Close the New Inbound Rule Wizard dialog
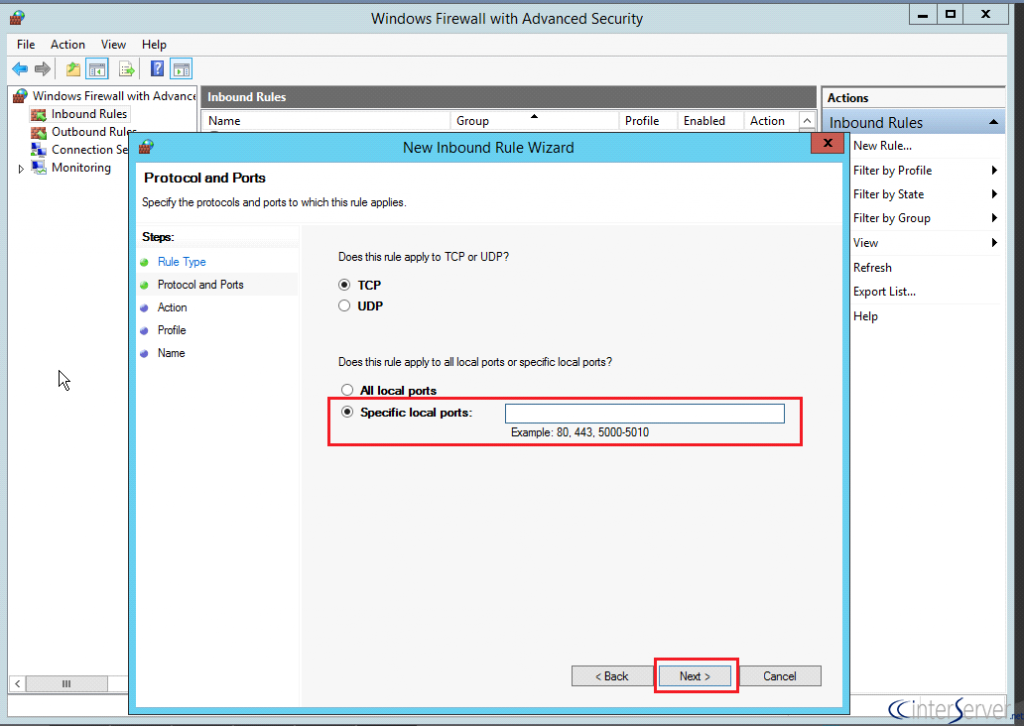The height and width of the screenshot is (726, 1024). (827, 143)
